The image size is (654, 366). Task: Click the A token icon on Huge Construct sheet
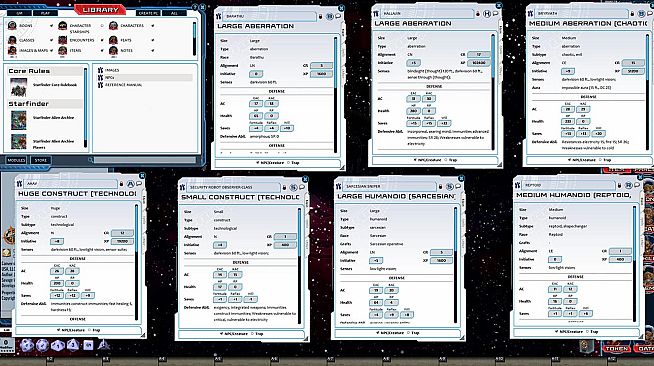pos(130,183)
